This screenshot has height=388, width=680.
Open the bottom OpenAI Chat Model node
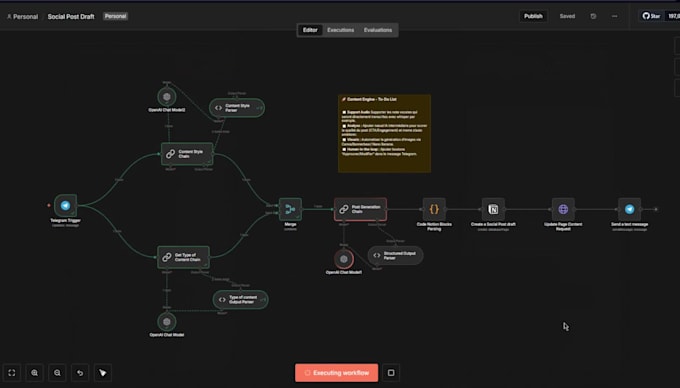point(167,322)
